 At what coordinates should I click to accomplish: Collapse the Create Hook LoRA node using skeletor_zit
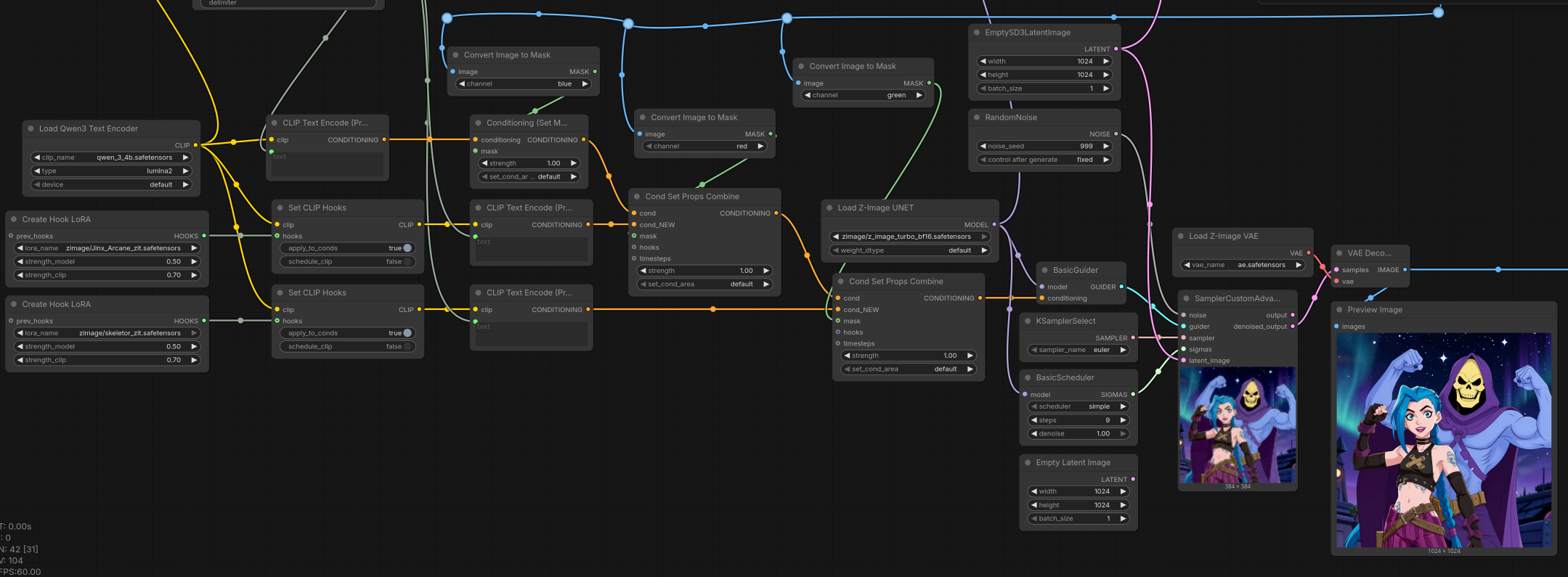point(14,304)
